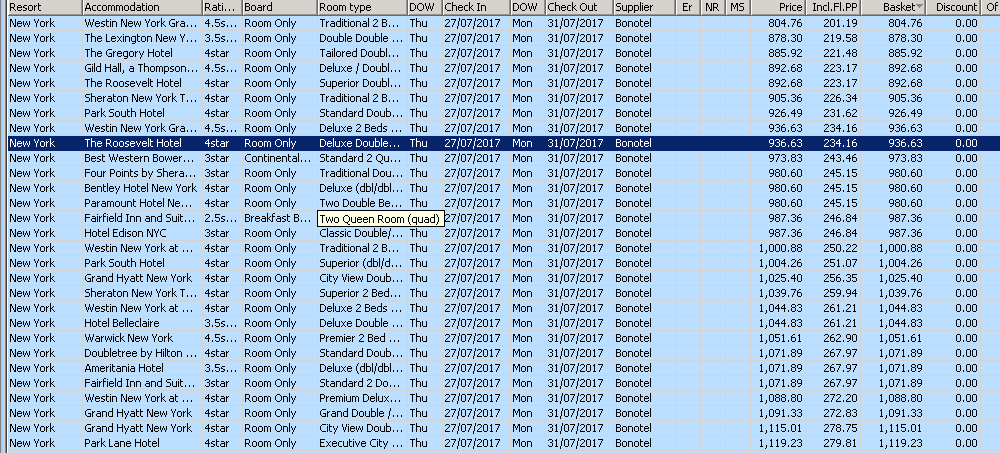Viewport: 1000px width, 453px height.
Task: Click the Classic Double/... room type cell
Action: (362, 233)
